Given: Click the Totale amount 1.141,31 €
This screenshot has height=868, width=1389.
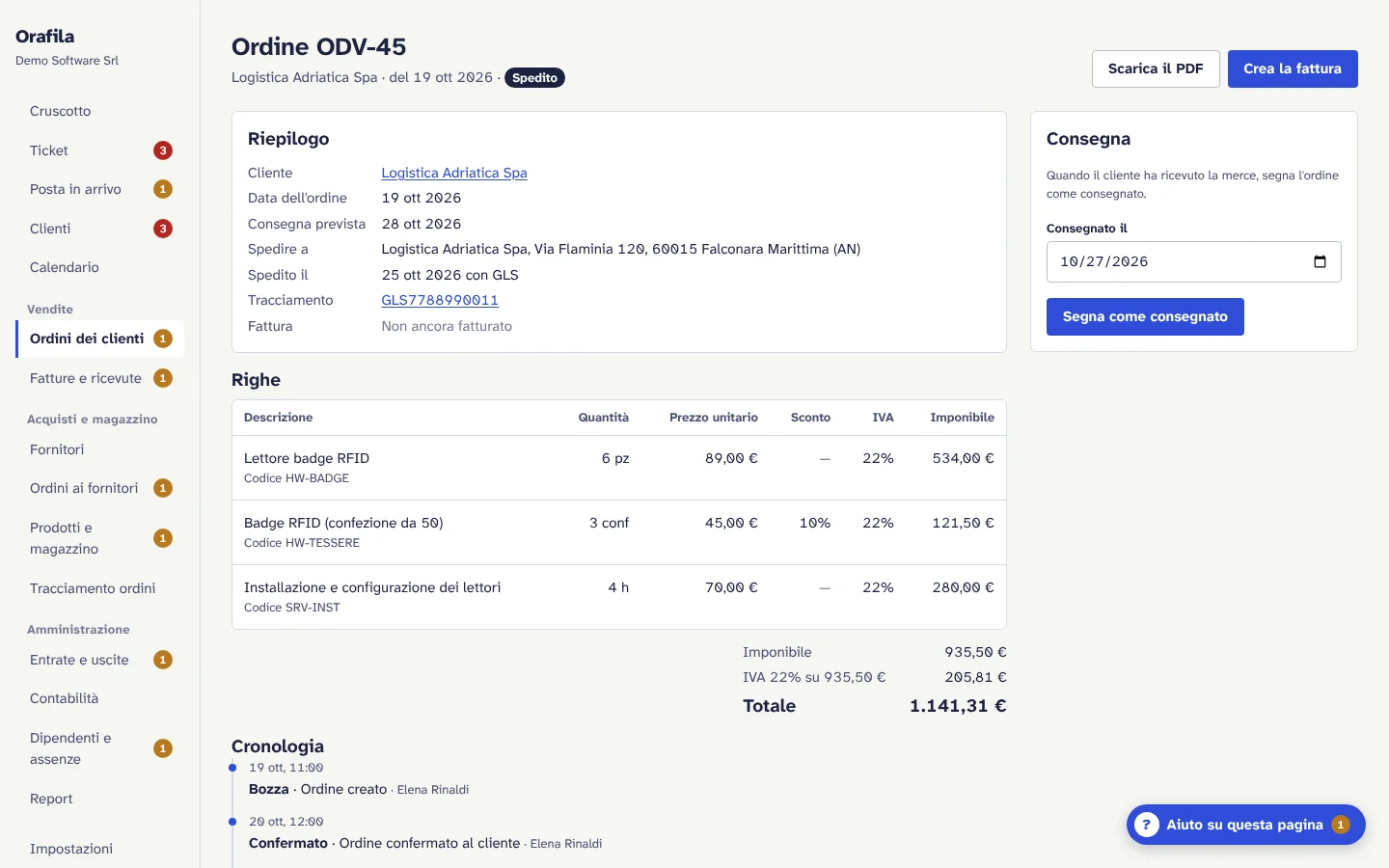Looking at the screenshot, I should (958, 706).
